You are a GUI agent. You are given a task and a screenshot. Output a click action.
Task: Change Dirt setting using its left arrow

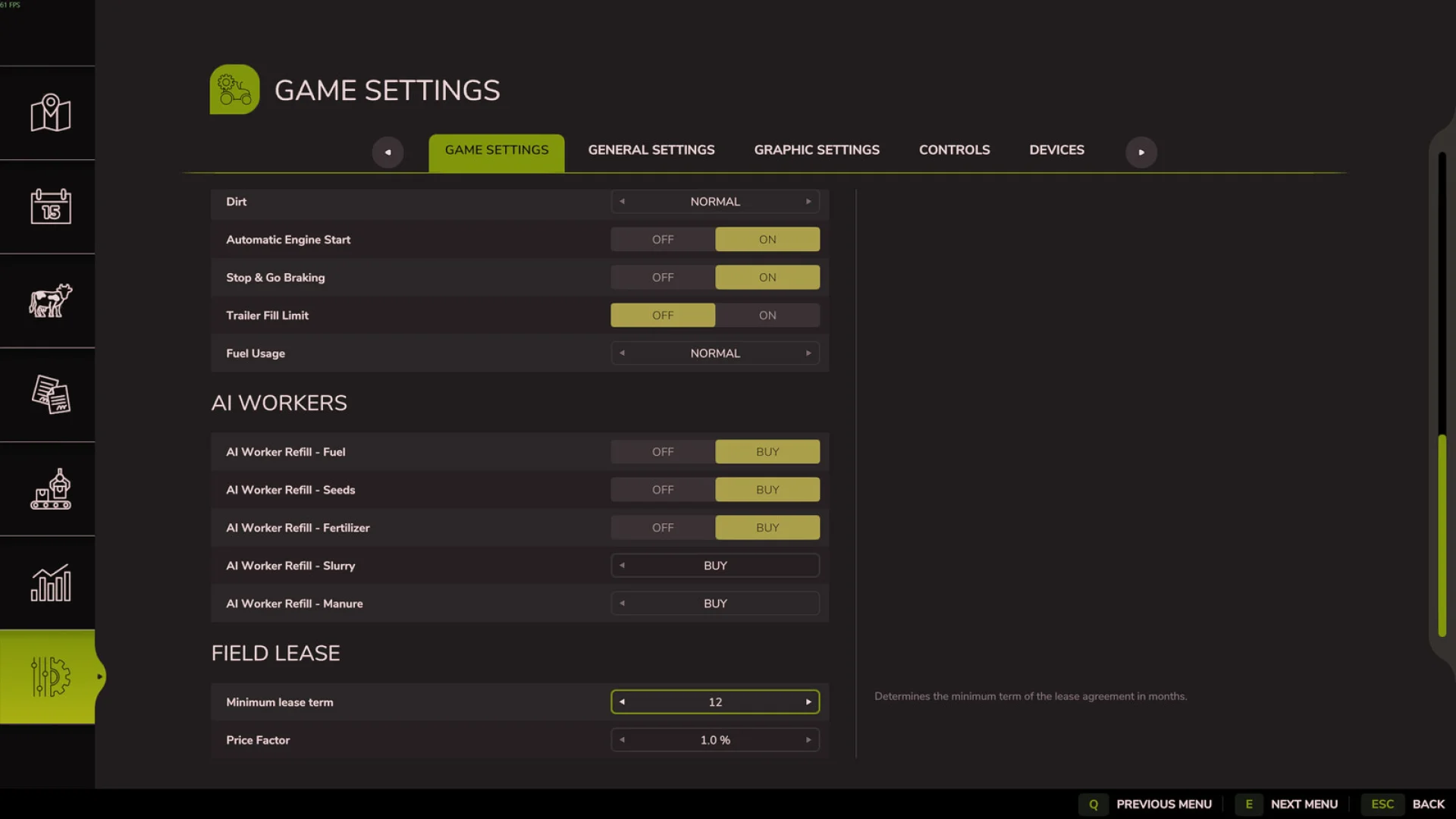[x=622, y=201]
